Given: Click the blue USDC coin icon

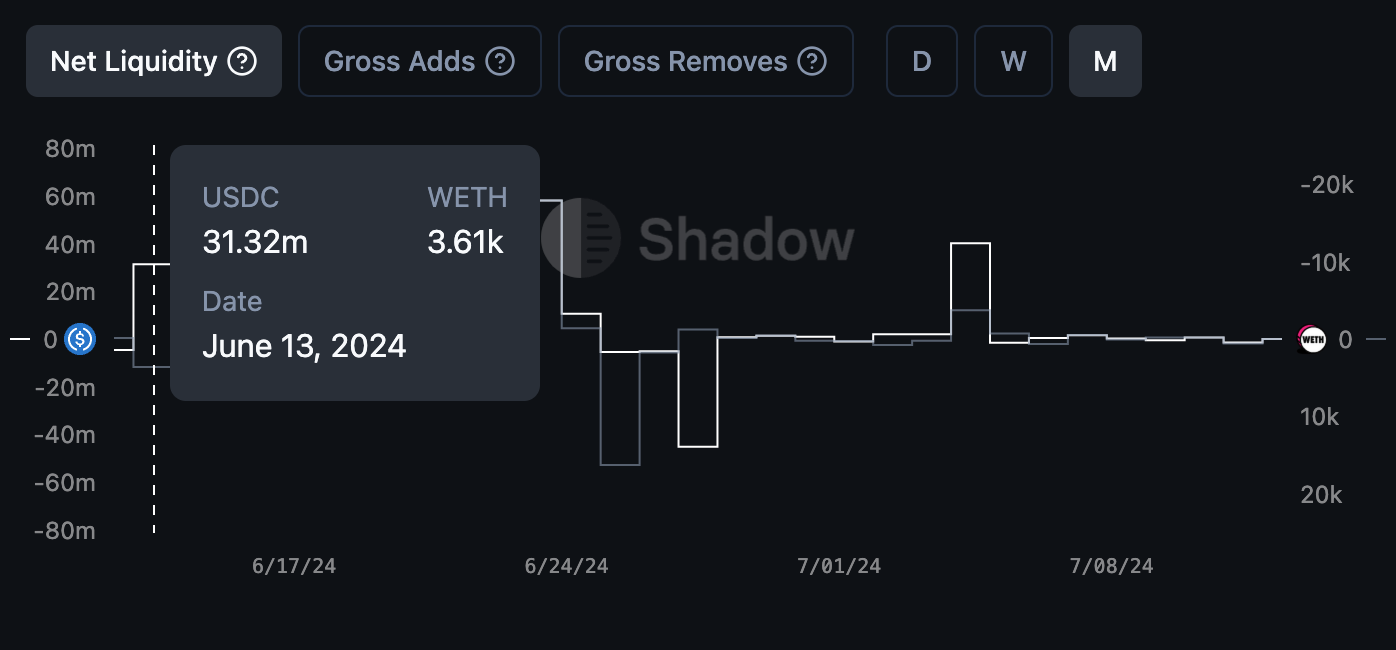Looking at the screenshot, I should 80,339.
